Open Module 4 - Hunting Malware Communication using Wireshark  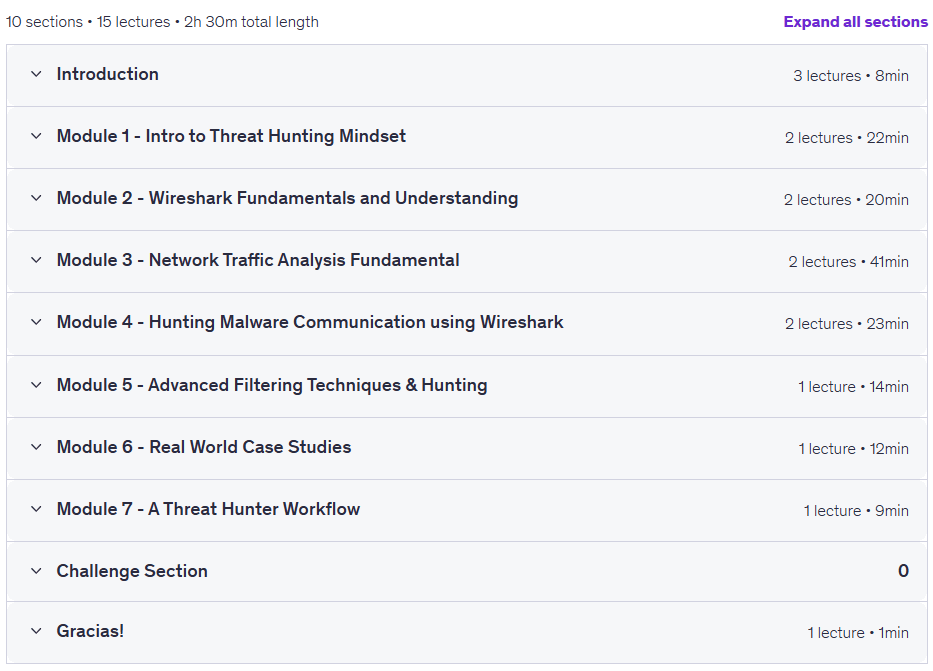click(x=310, y=322)
